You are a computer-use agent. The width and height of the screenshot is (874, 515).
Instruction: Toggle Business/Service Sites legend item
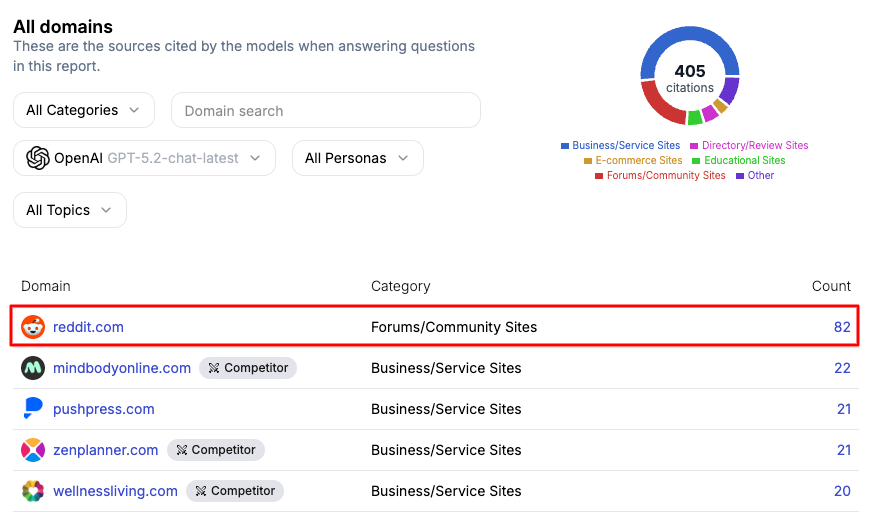pos(620,145)
